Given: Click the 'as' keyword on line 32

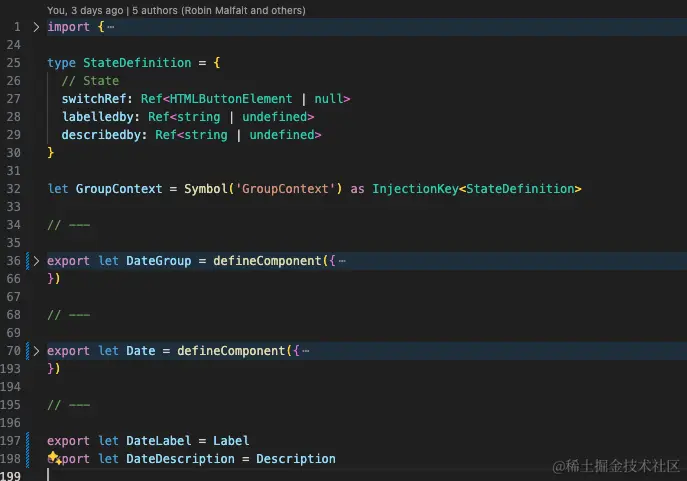Looking at the screenshot, I should click(x=358, y=189).
